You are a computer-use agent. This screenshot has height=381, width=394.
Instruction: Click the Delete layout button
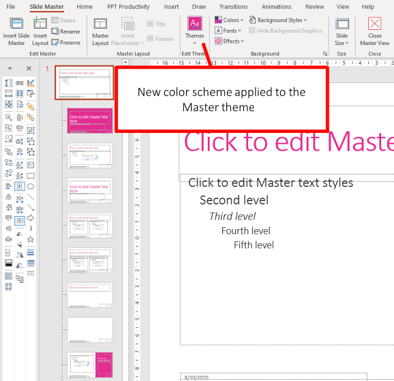(x=63, y=21)
